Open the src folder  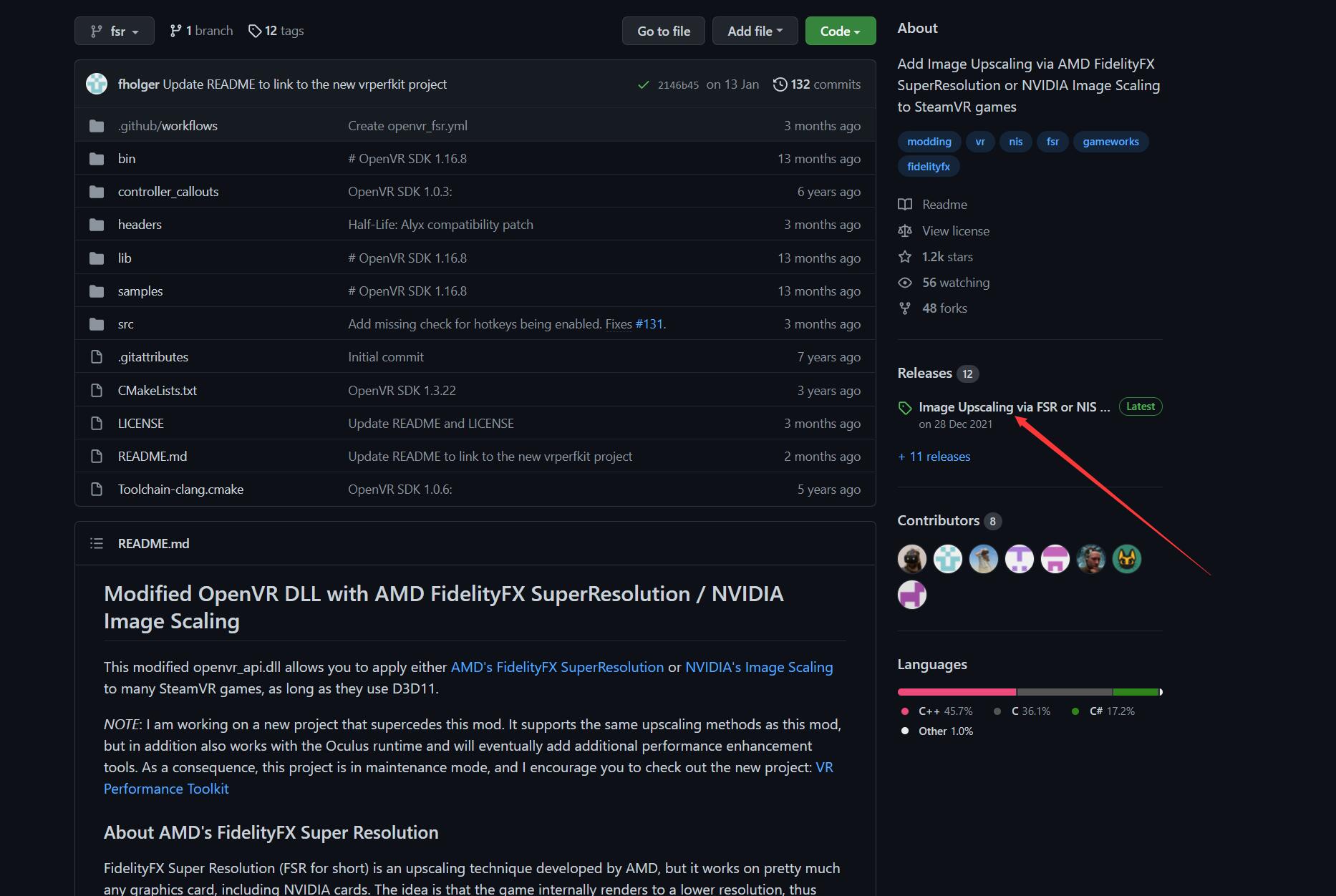pyautogui.click(x=126, y=324)
